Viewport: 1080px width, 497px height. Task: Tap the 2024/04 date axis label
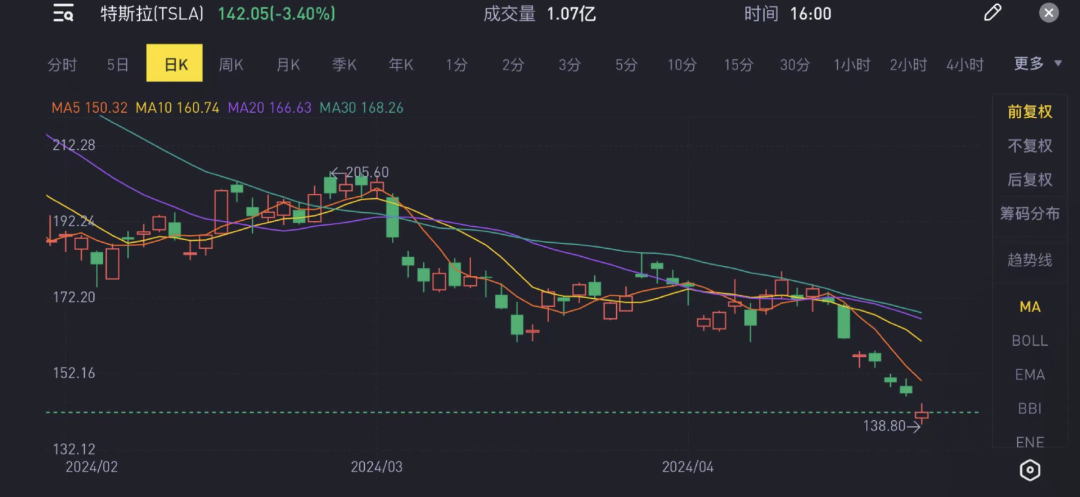[x=688, y=467]
